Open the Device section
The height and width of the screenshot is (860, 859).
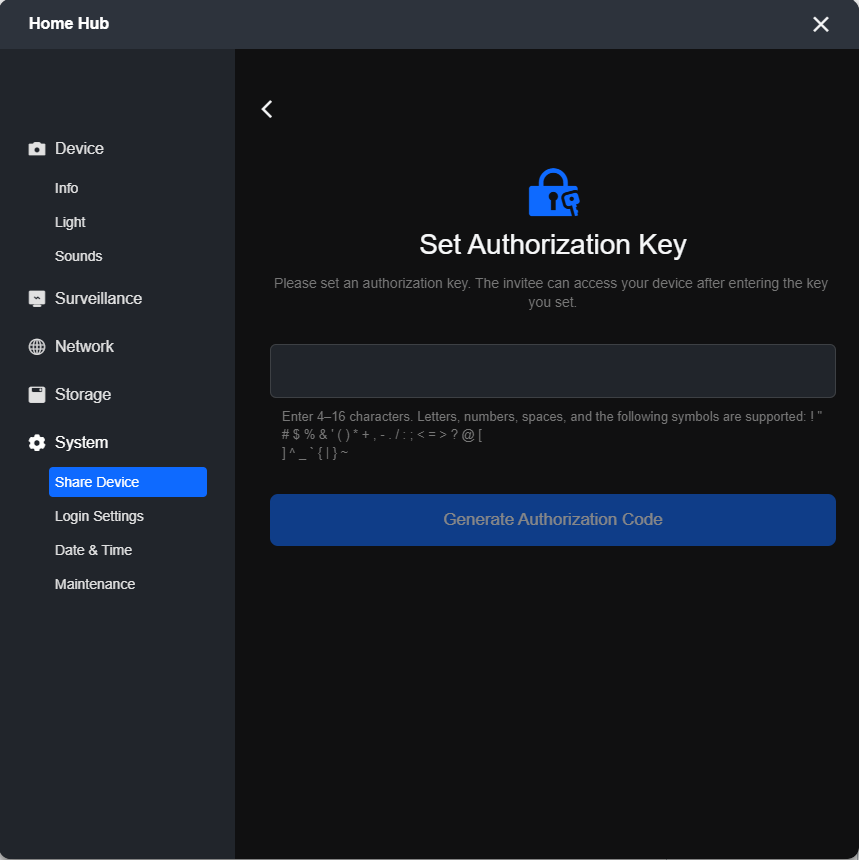[x=79, y=149]
